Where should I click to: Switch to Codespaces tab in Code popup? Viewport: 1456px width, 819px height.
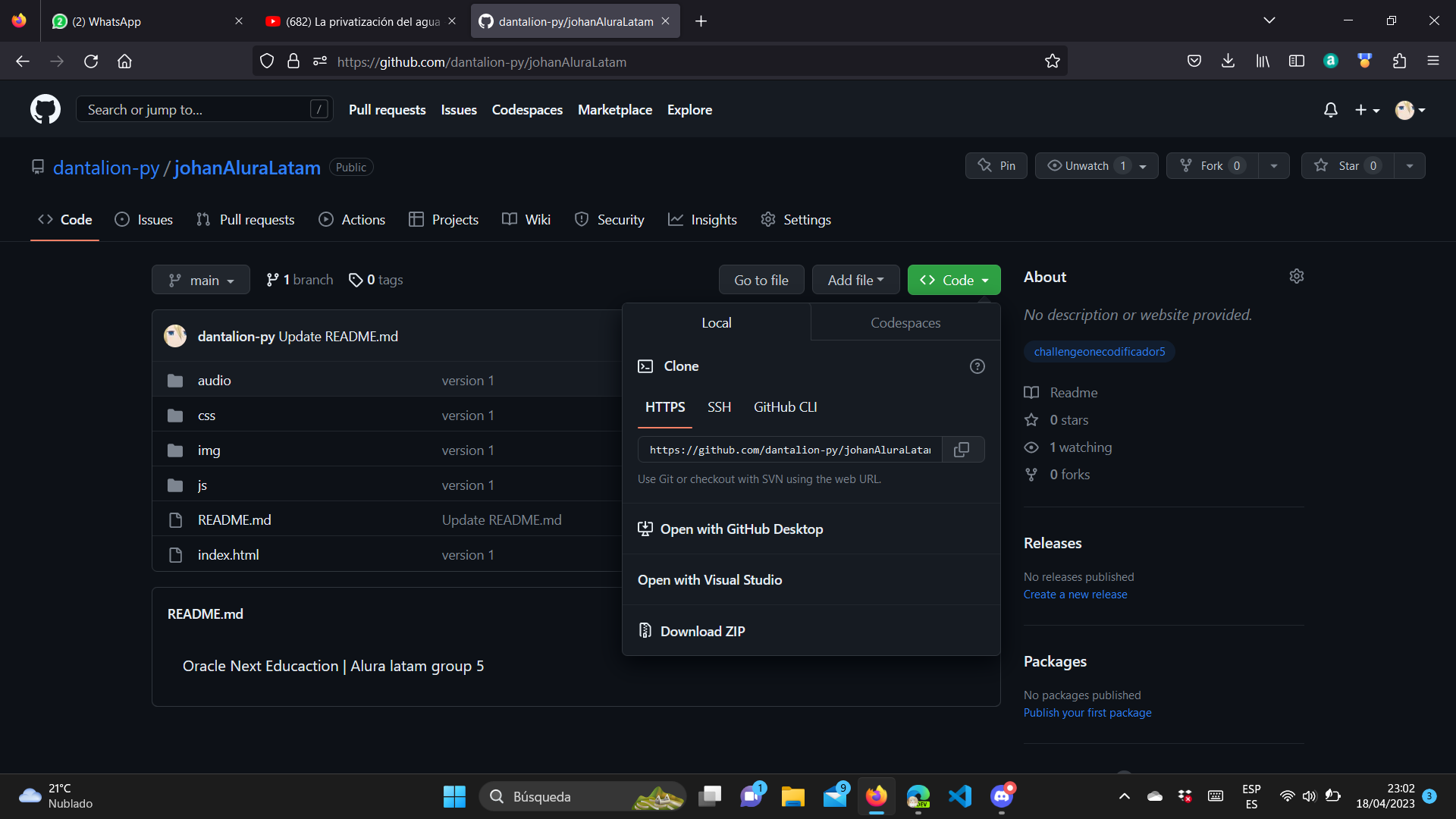905,323
